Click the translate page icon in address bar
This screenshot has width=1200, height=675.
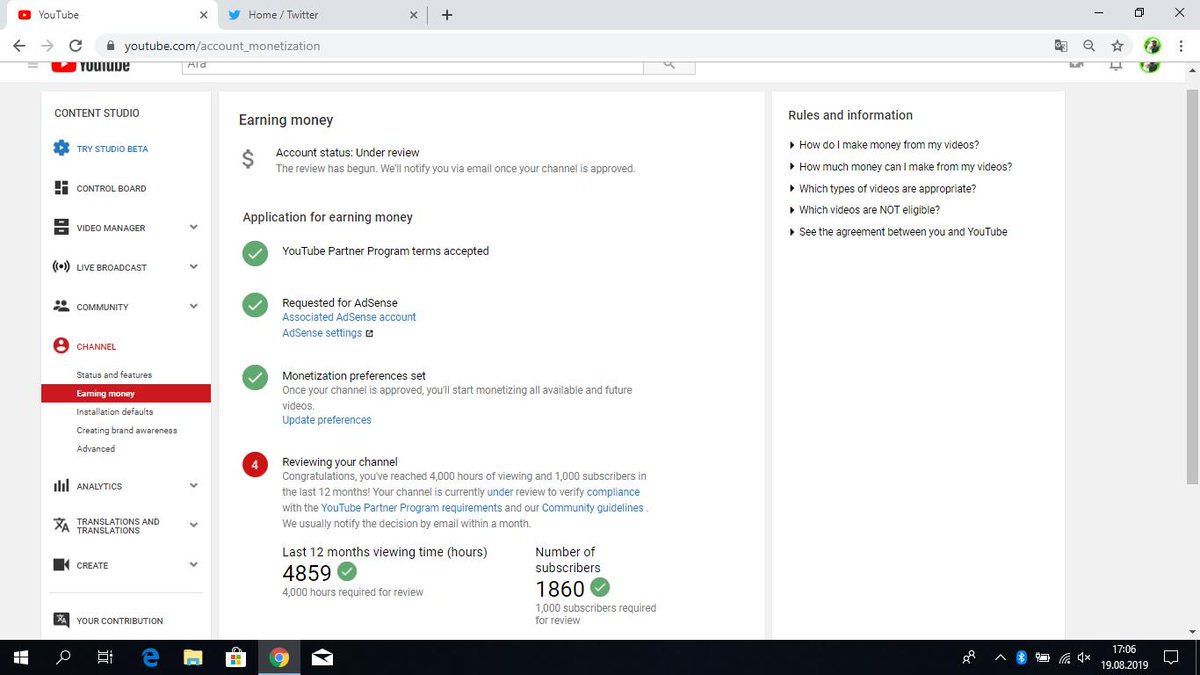[1061, 46]
